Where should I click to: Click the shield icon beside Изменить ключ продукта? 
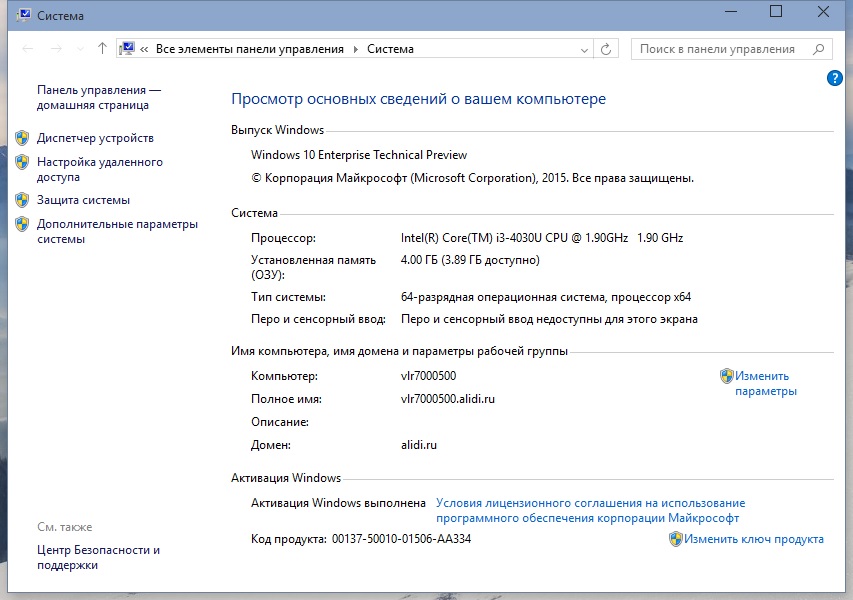(676, 539)
